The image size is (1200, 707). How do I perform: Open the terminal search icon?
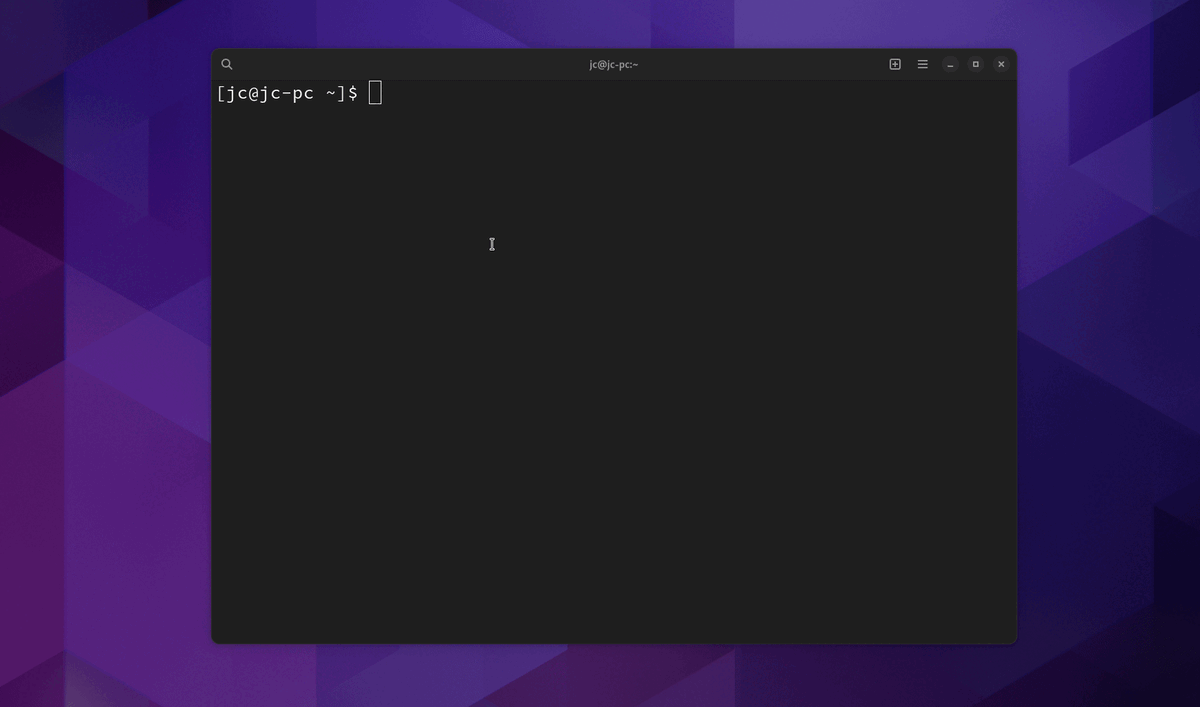click(227, 64)
